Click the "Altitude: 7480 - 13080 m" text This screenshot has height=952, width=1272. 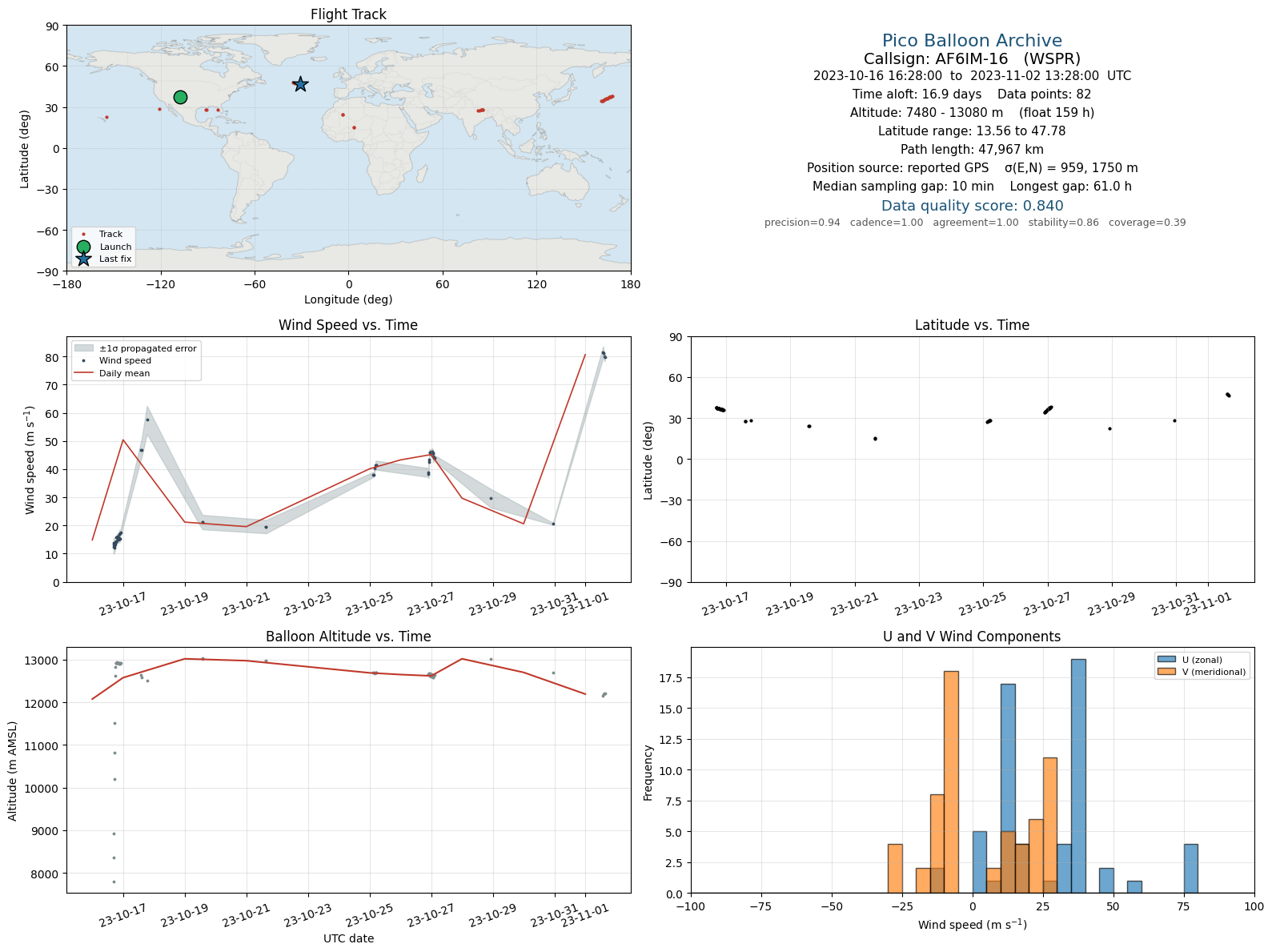coord(926,113)
